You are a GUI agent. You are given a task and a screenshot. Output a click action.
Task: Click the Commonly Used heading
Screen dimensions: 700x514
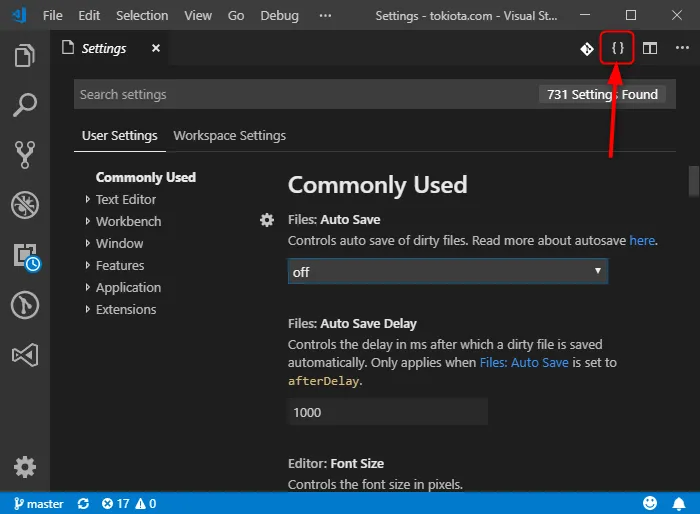pos(378,184)
